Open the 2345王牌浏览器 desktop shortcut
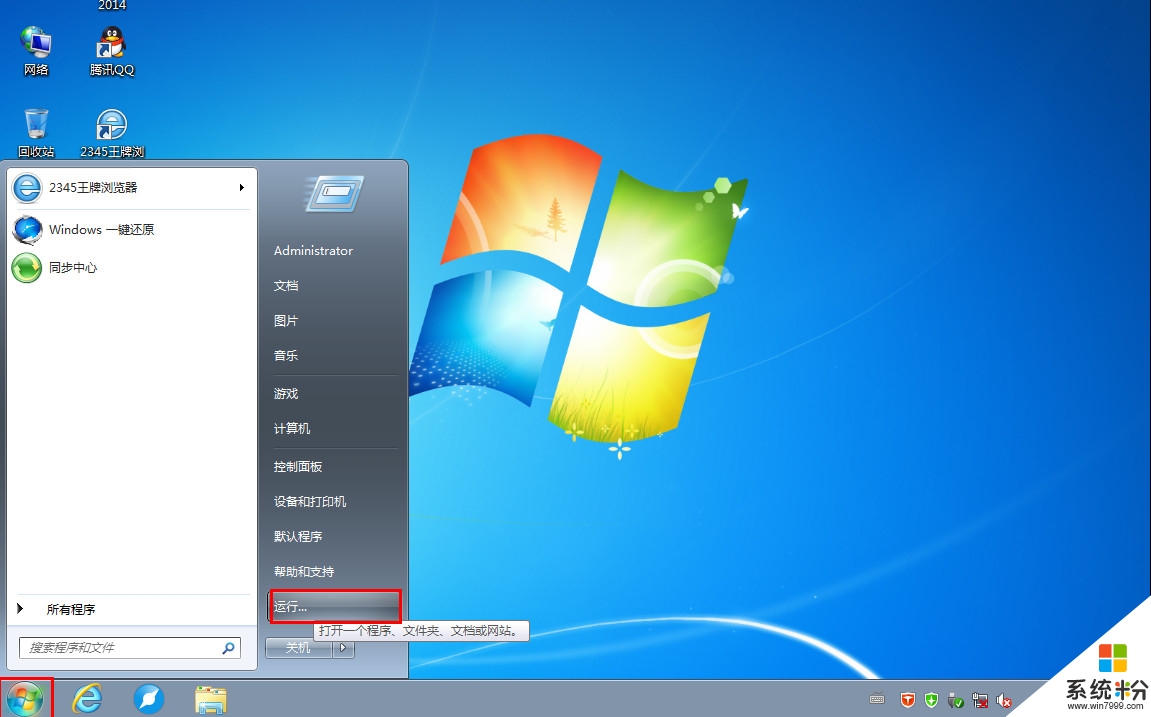This screenshot has height=717, width=1151. (112, 132)
